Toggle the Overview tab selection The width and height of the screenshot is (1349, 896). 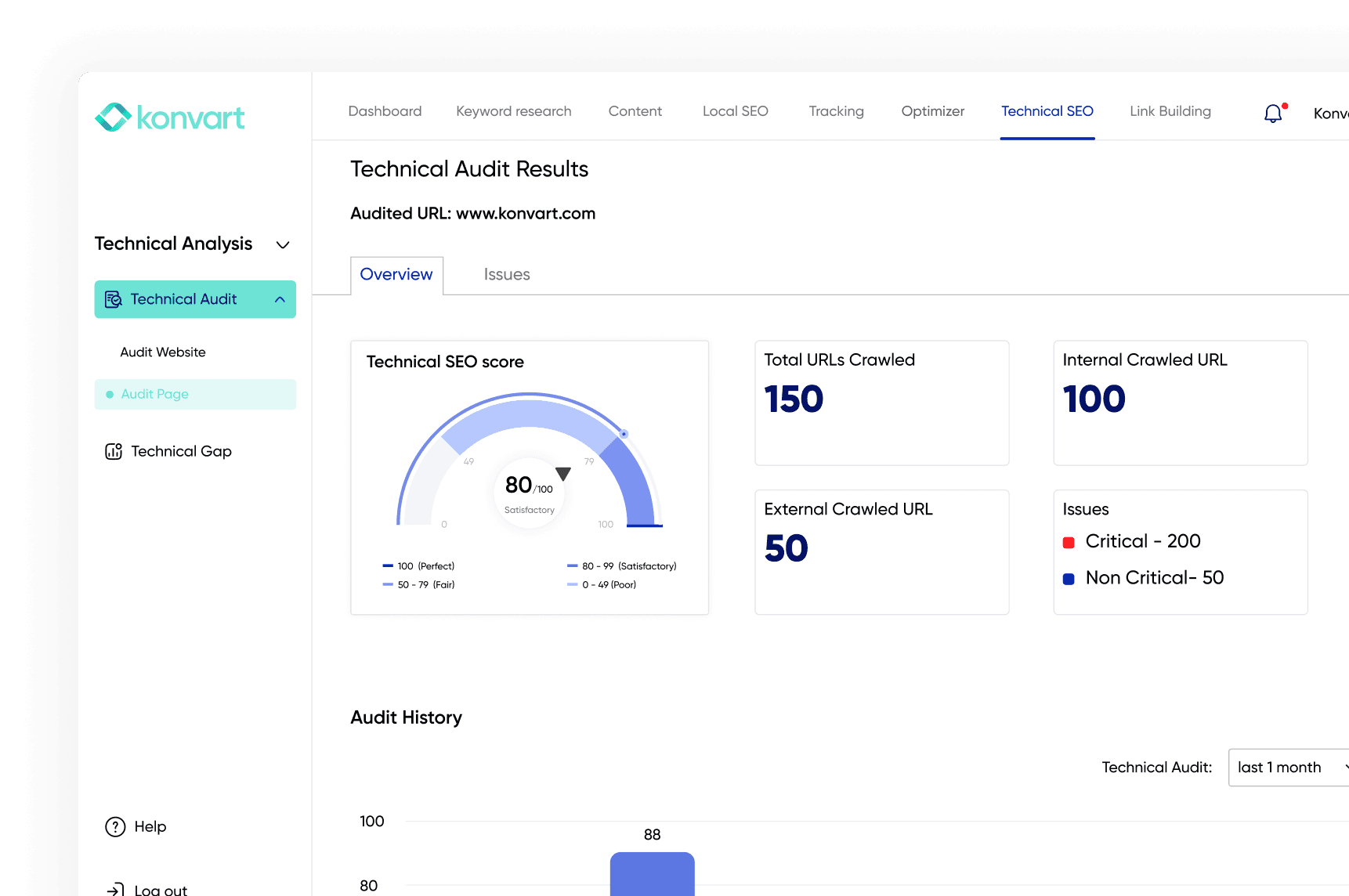pos(396,274)
